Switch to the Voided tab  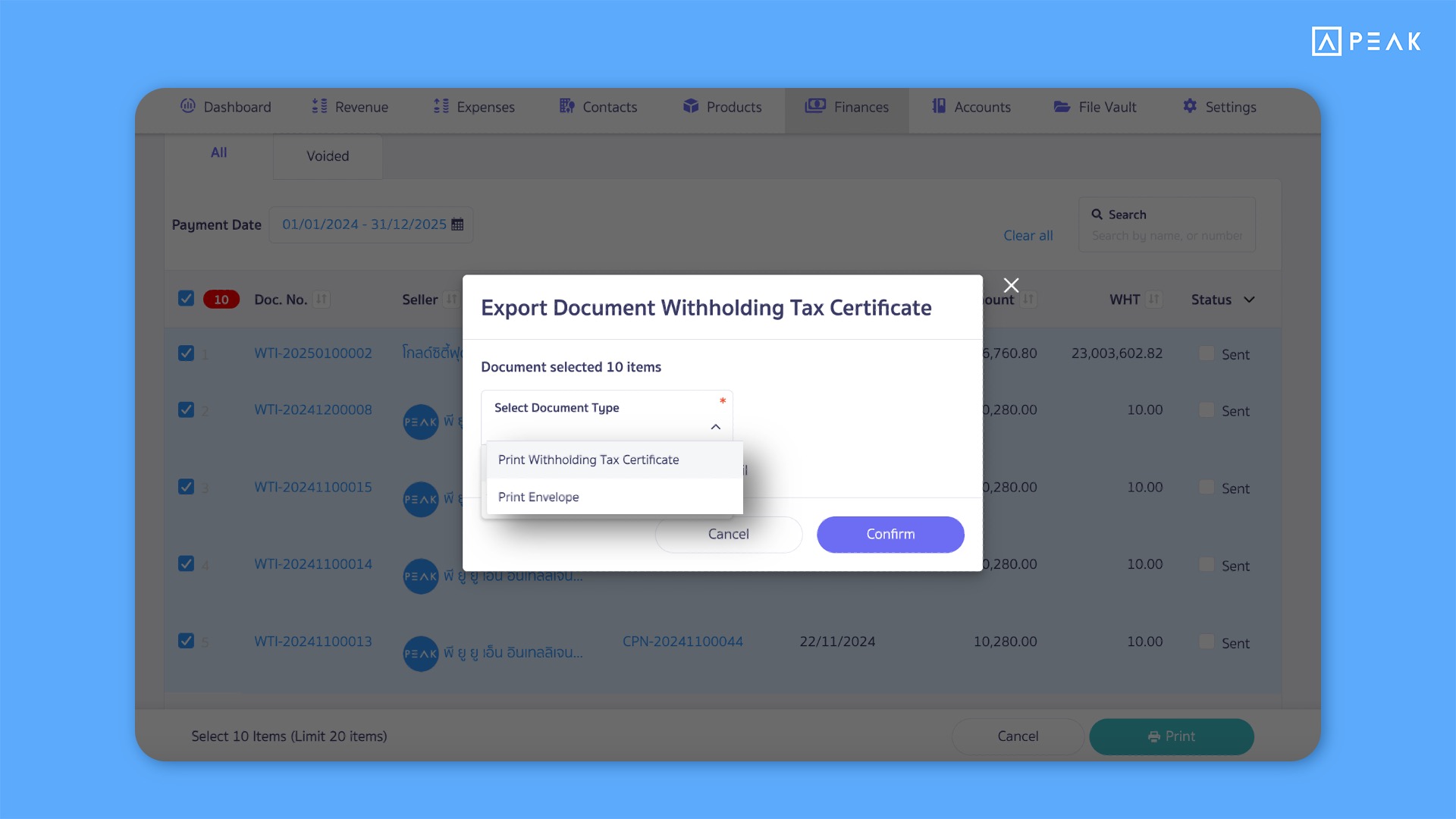327,156
